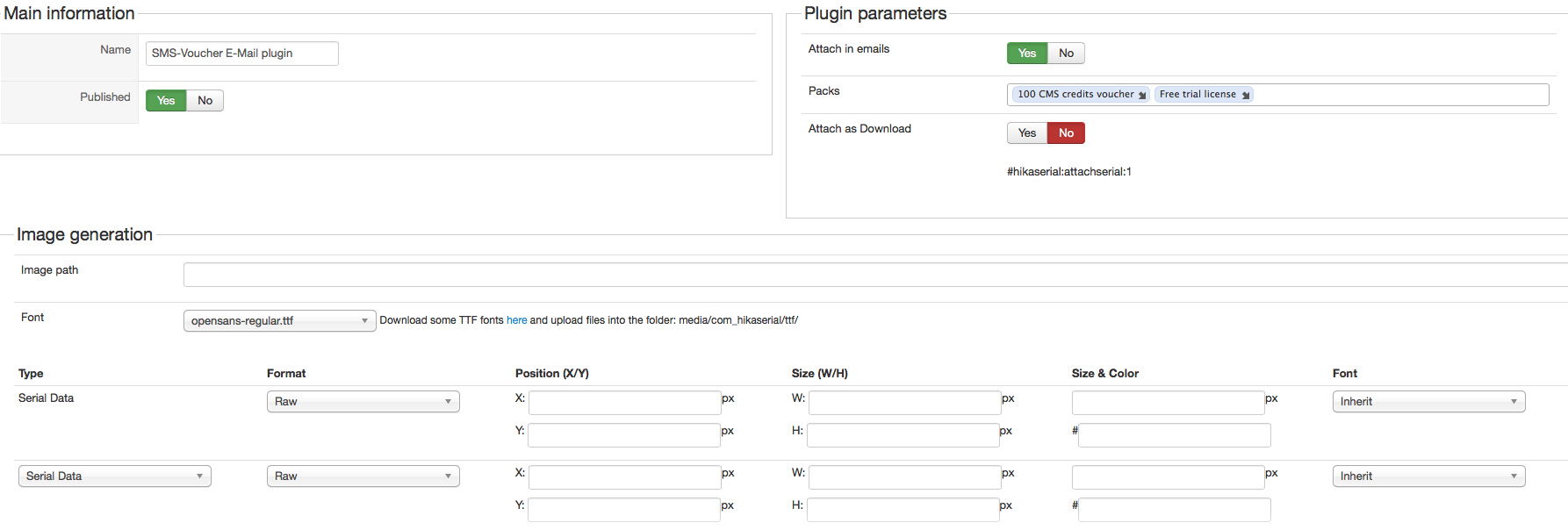1568x530 pixels.
Task: Click into the Image path field
Action: [874, 275]
